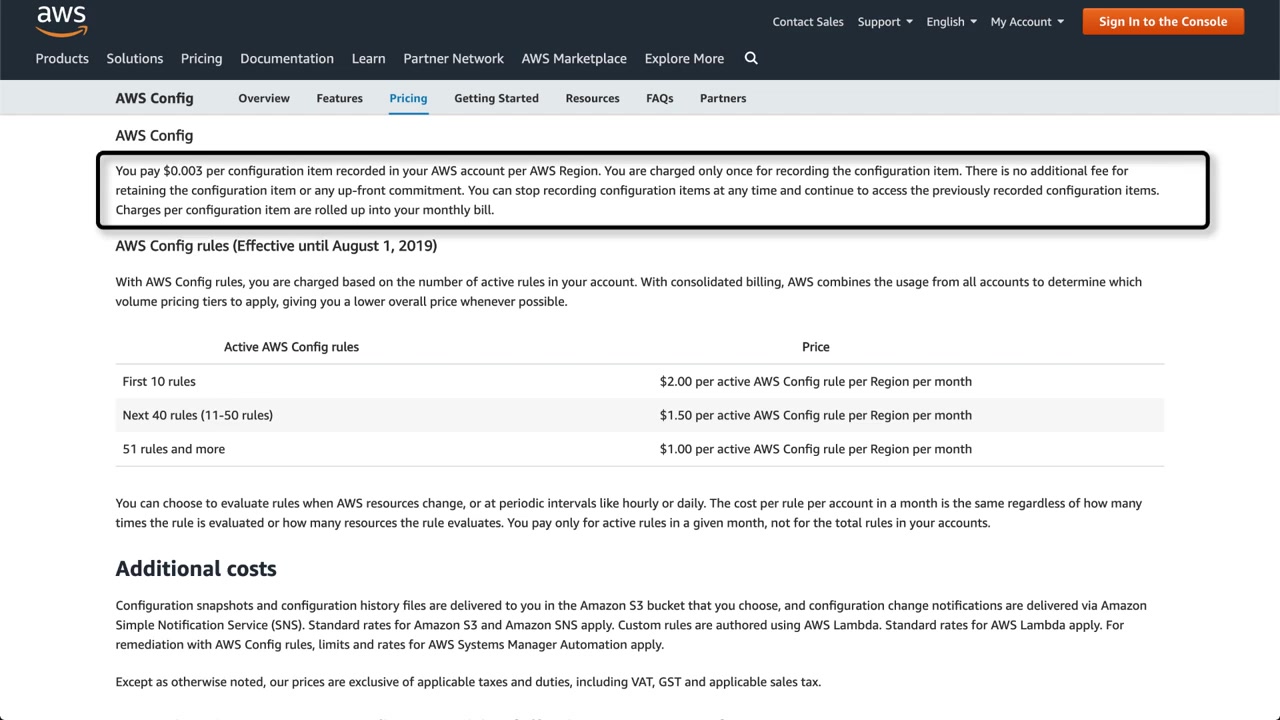Select the Pricing tab under AWS Config

pyautogui.click(x=408, y=98)
